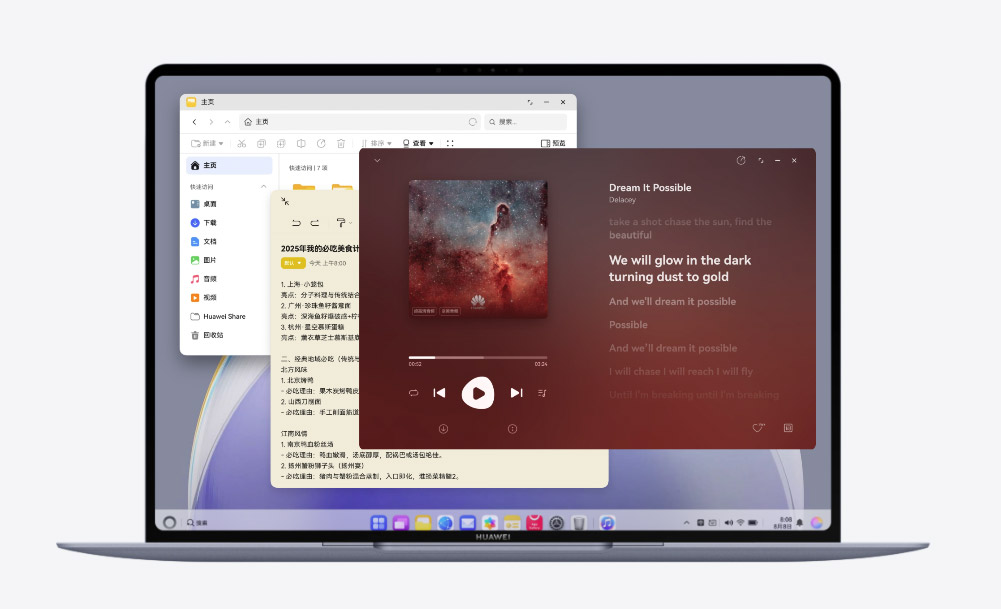The image size is (1001, 609).
Task: Toggle the 预览 preview pane
Action: point(553,143)
